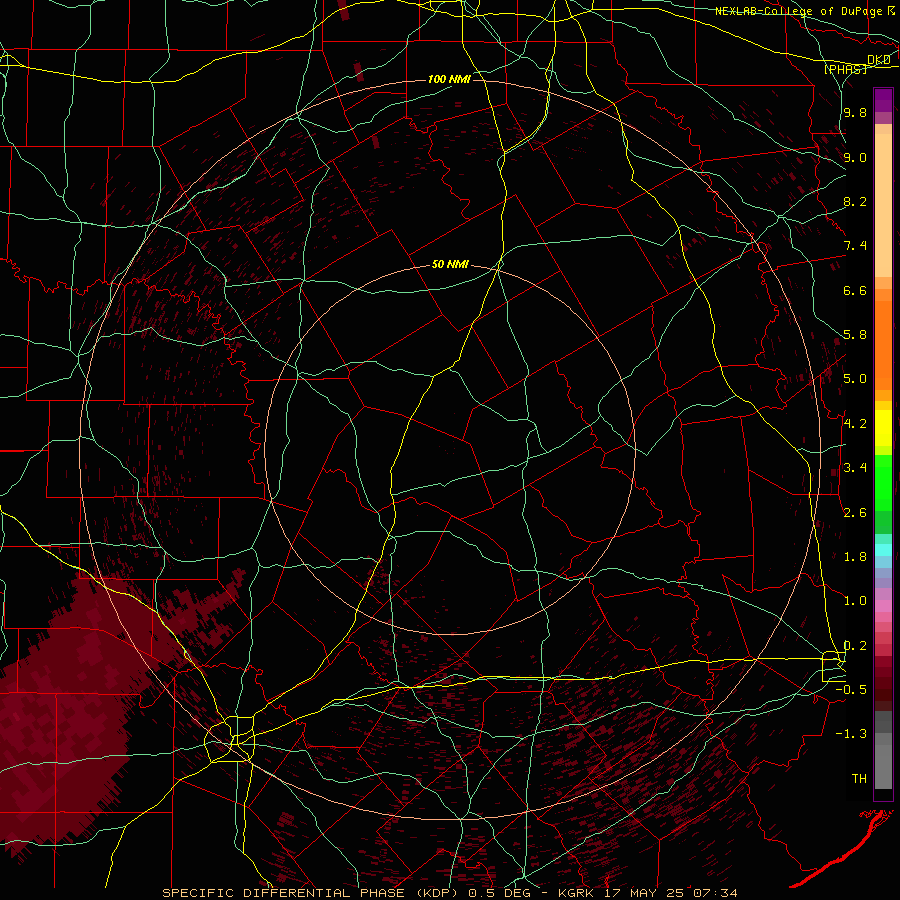Image resolution: width=900 pixels, height=900 pixels.
Task: Click the [PHAS] label above the color scale
Action: click(845, 69)
